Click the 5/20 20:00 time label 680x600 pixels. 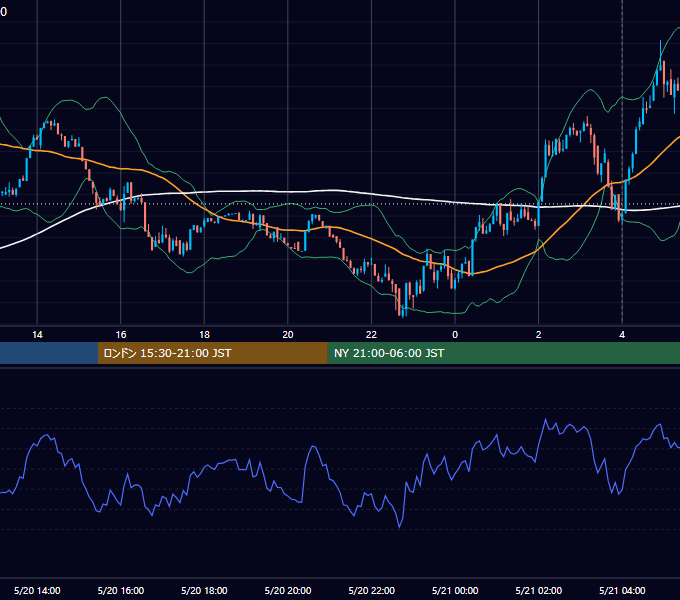coord(288,590)
